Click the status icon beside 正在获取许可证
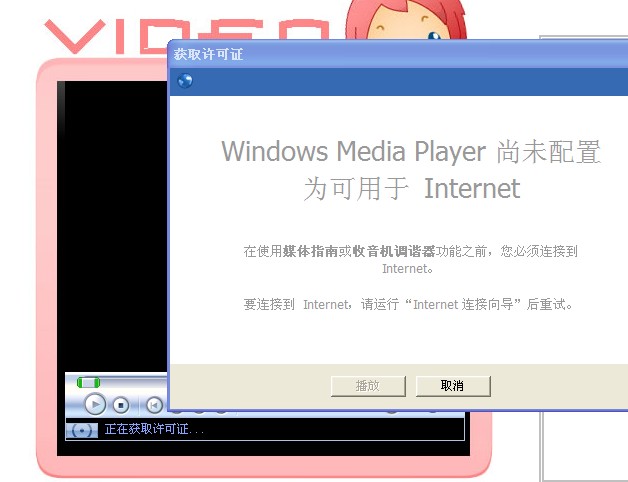Screen dimensions: 628x482 point(82,431)
